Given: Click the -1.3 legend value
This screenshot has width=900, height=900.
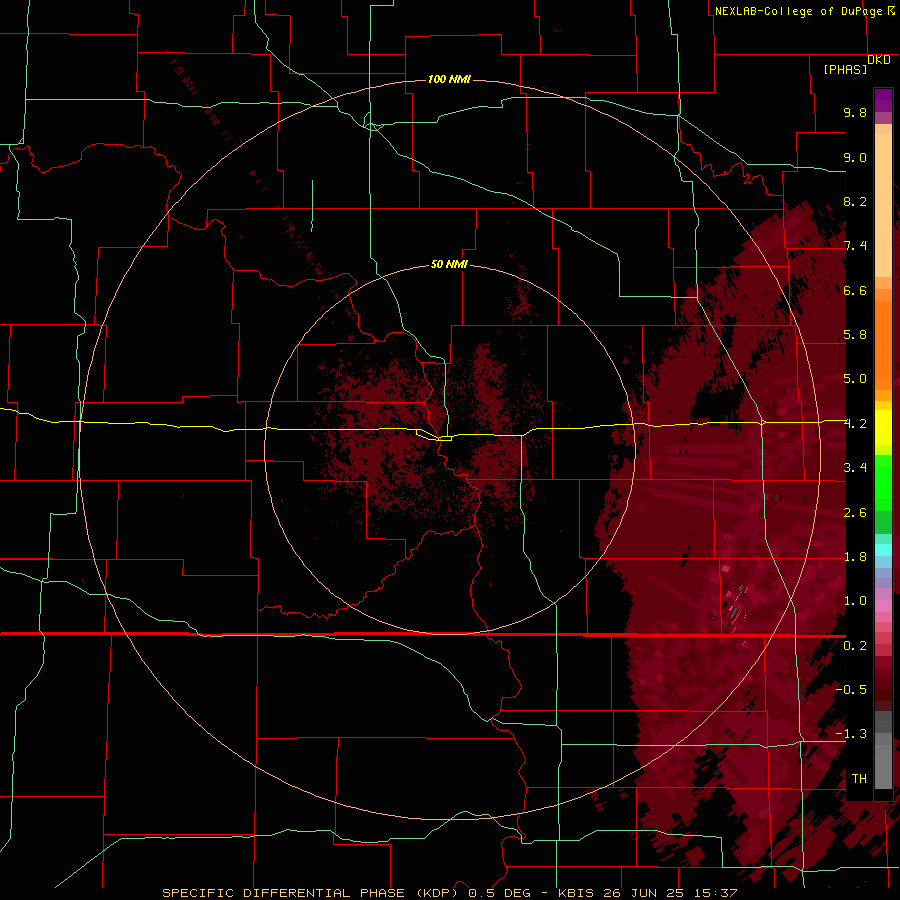Looking at the screenshot, I should click(851, 734).
